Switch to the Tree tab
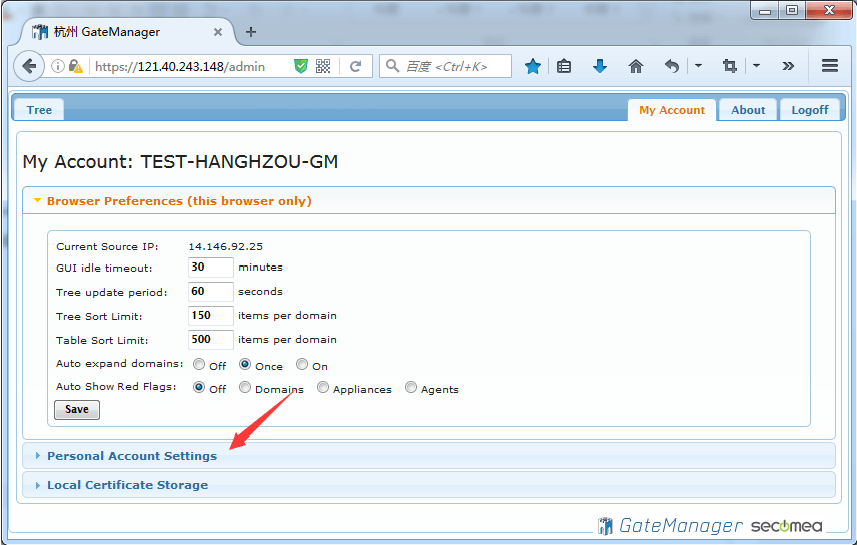This screenshot has height=545, width=857. [x=39, y=110]
